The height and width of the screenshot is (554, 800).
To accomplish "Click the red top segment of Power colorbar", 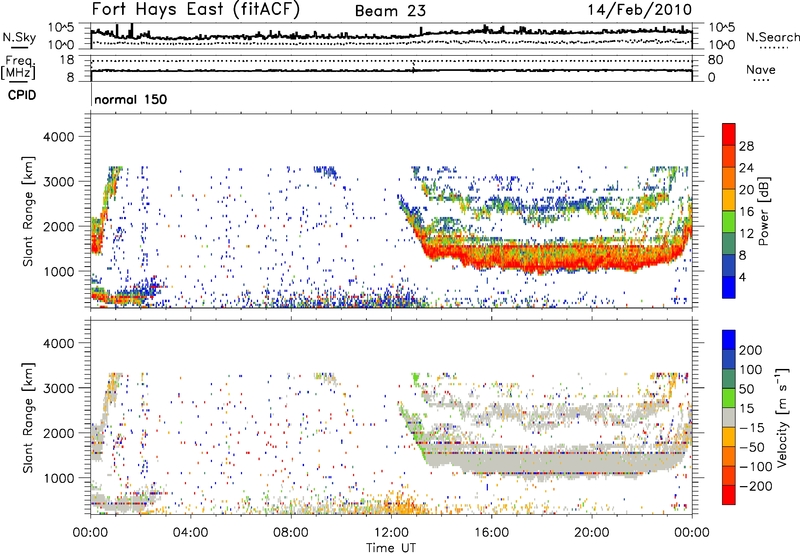I will click(x=729, y=134).
